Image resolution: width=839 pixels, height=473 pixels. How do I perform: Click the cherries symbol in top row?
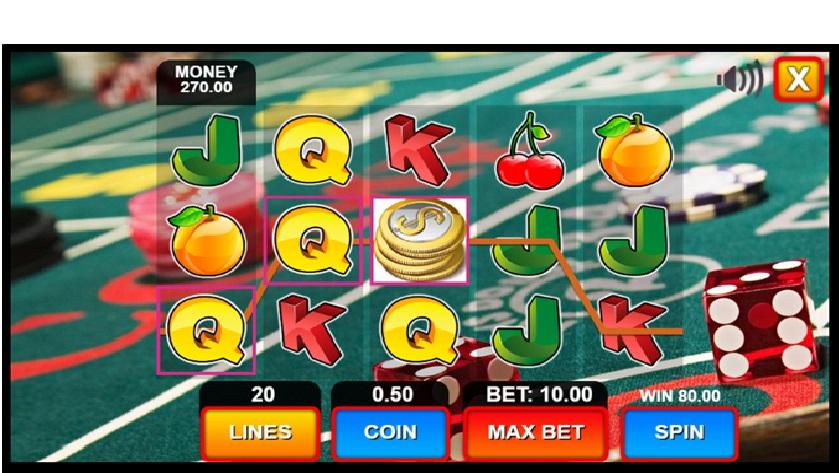pos(529,151)
